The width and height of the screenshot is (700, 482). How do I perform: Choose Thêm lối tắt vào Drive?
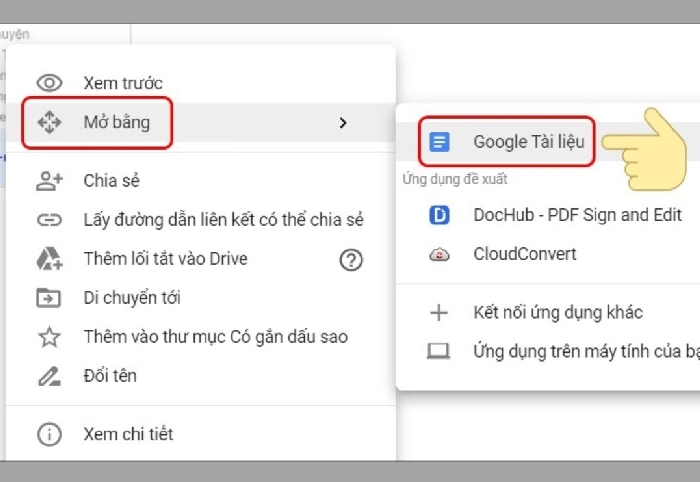coord(165,259)
